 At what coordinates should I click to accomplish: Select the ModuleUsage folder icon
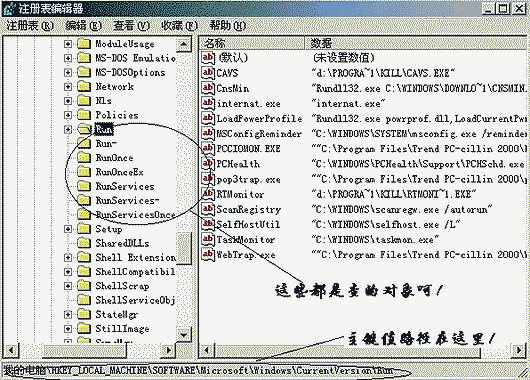(84, 44)
